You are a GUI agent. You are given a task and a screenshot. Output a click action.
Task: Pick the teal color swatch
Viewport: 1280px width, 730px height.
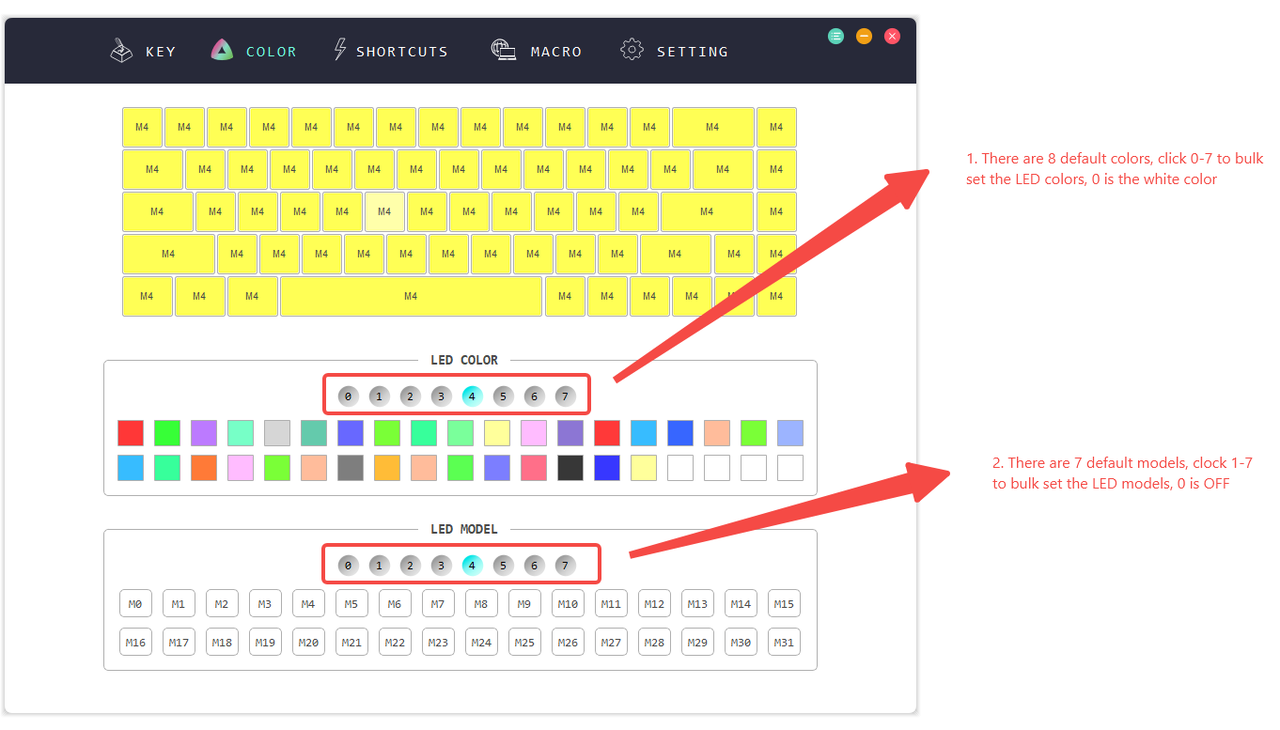(x=314, y=433)
